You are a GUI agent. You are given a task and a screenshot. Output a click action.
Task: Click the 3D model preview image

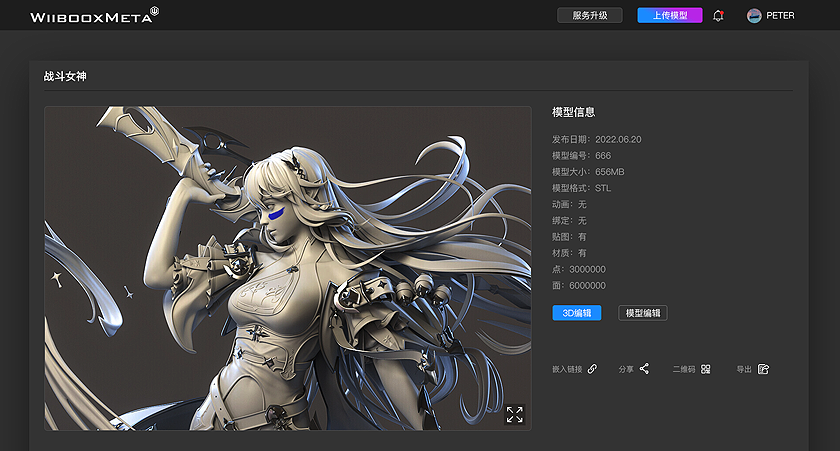pyautogui.click(x=287, y=268)
